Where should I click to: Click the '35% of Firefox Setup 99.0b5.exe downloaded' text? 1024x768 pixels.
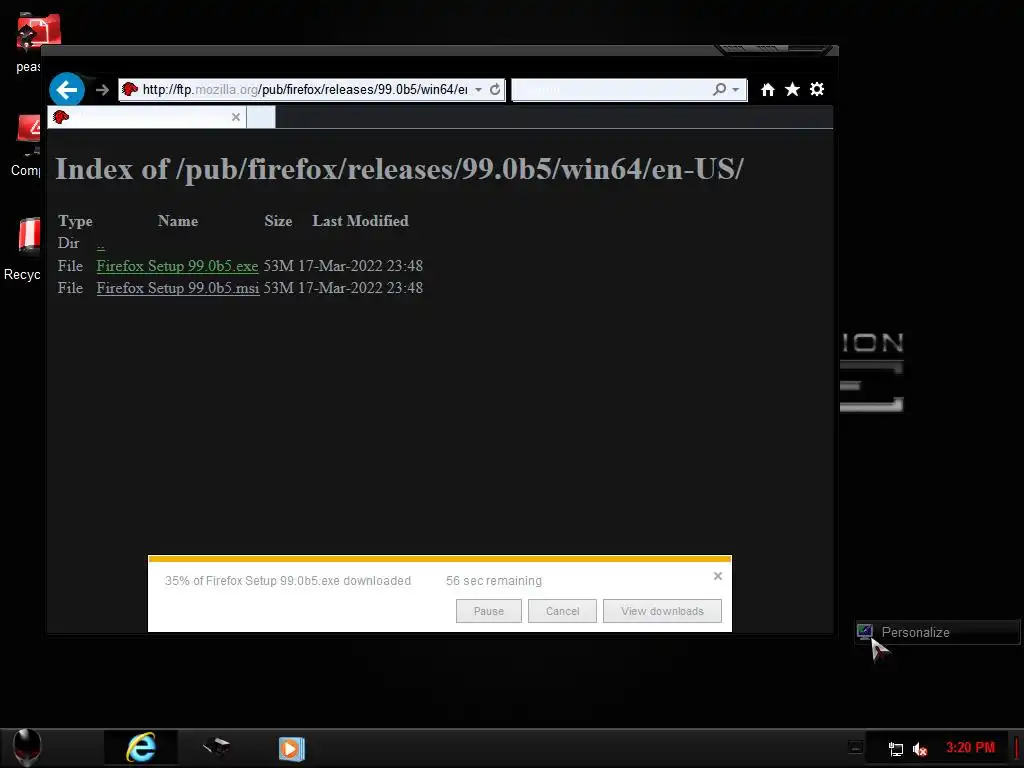[287, 581]
